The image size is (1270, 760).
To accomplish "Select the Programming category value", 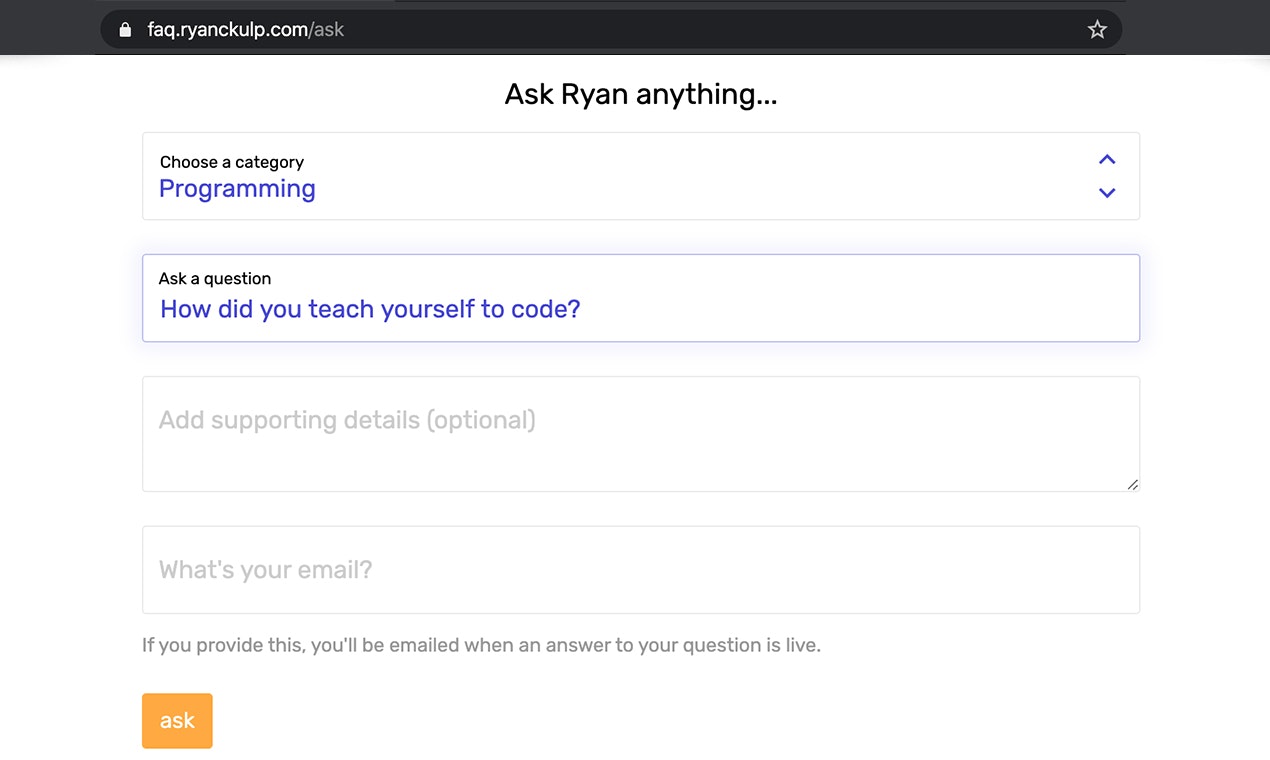I will (x=237, y=188).
